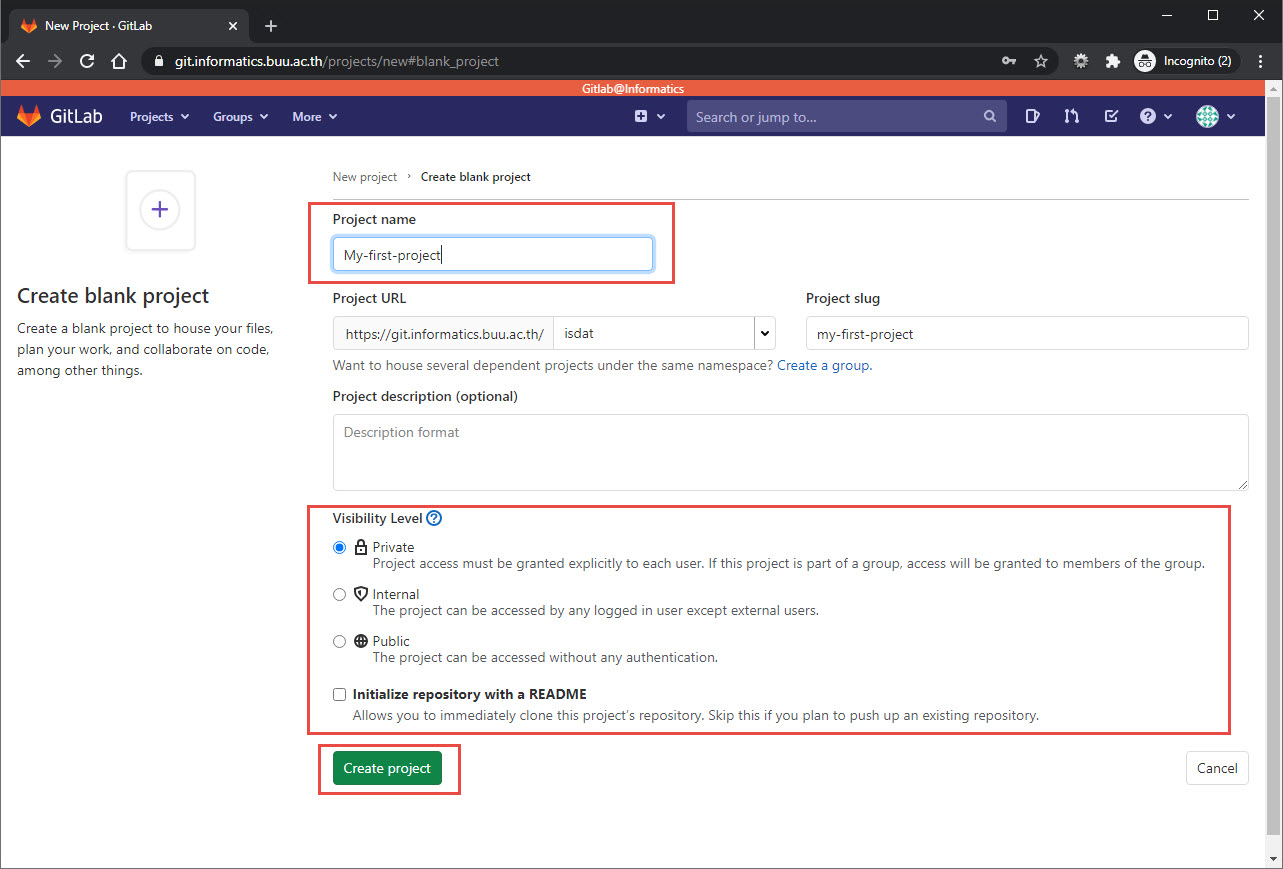Follow the Create a group link
1283x869 pixels.
click(x=823, y=365)
